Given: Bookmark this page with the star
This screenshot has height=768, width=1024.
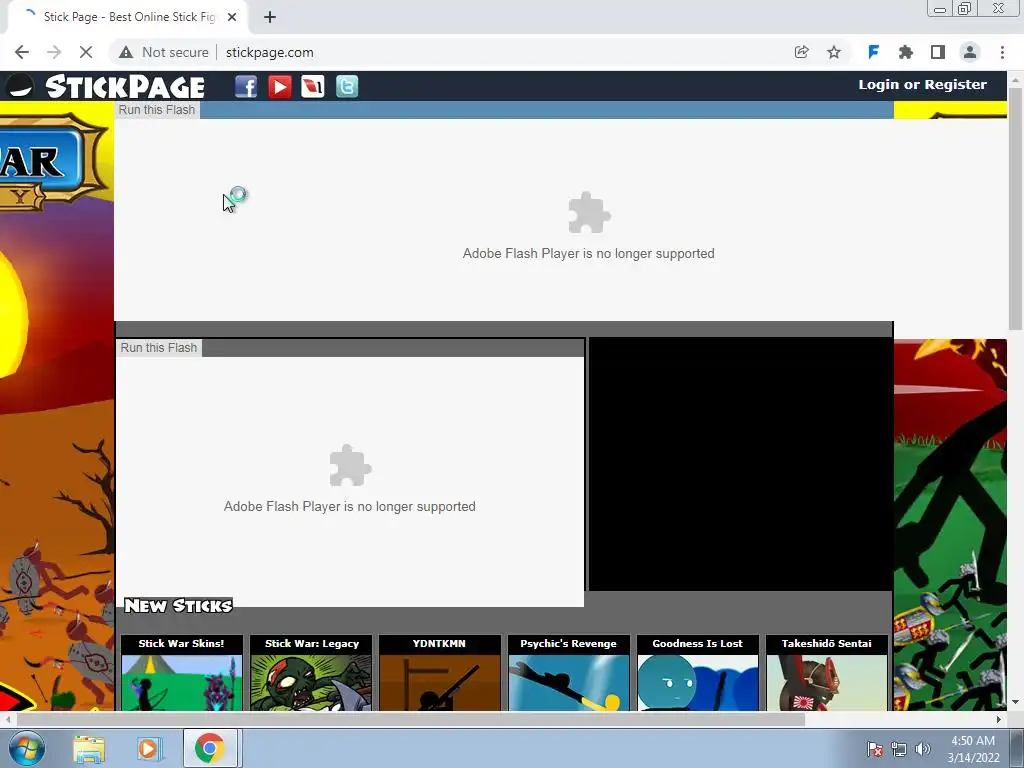Looking at the screenshot, I should 834,52.
